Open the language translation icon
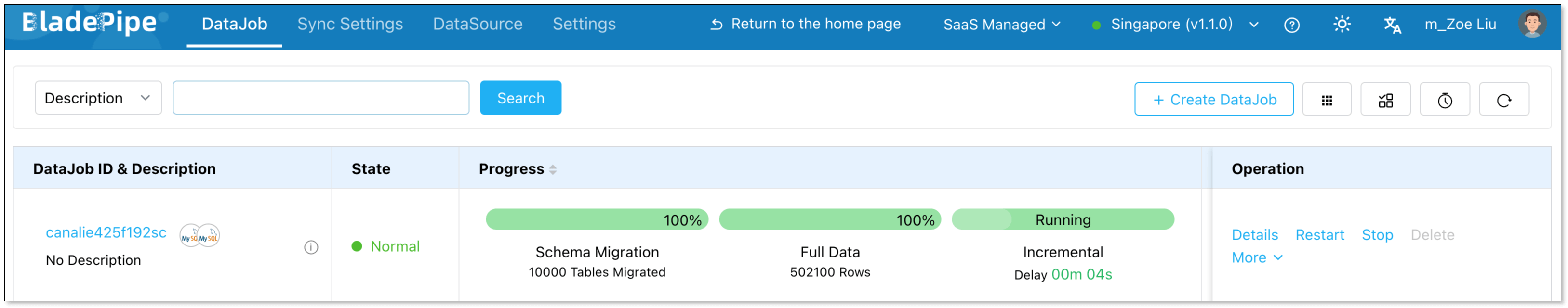1568x308 pixels. tap(1392, 25)
